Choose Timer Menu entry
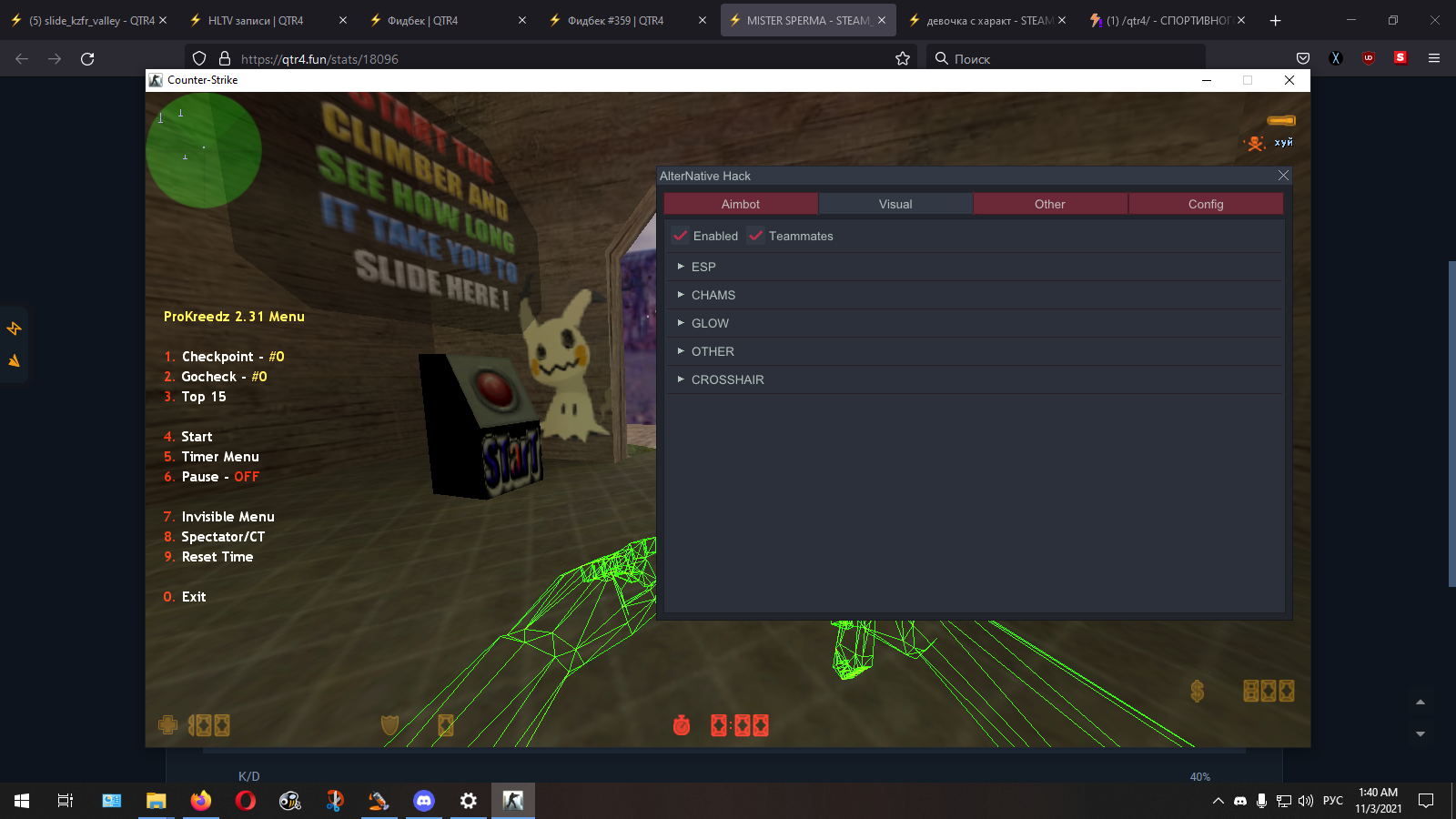1456x819 pixels. [211, 457]
